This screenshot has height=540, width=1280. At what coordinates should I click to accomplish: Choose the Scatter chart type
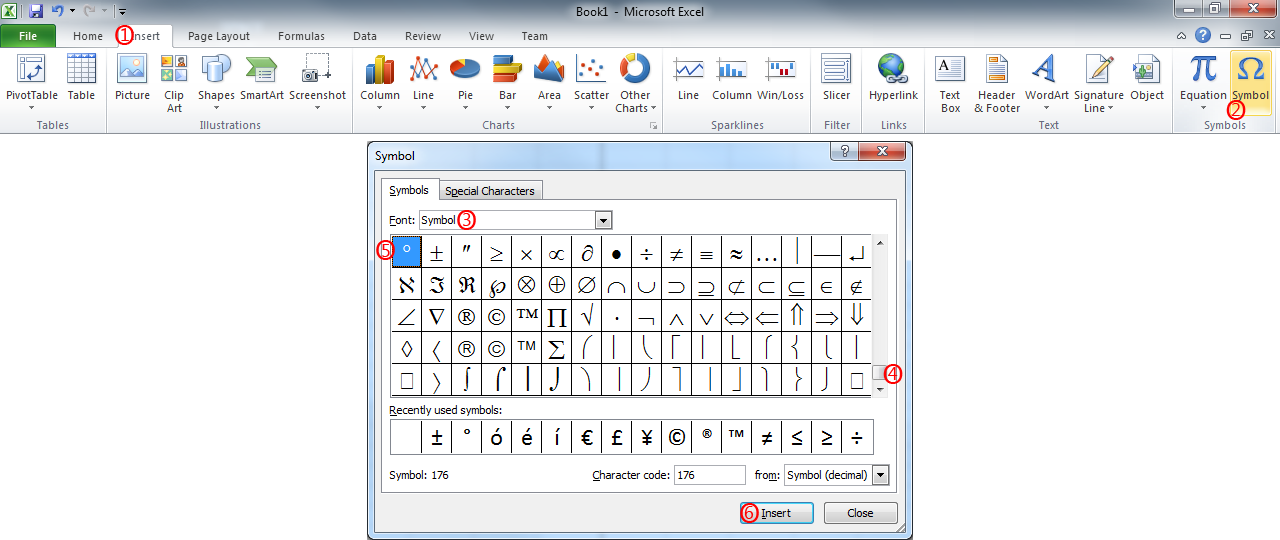tap(592, 82)
